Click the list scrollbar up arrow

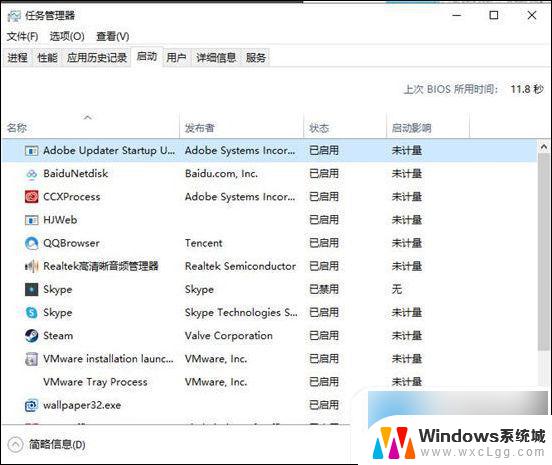click(x=544, y=147)
